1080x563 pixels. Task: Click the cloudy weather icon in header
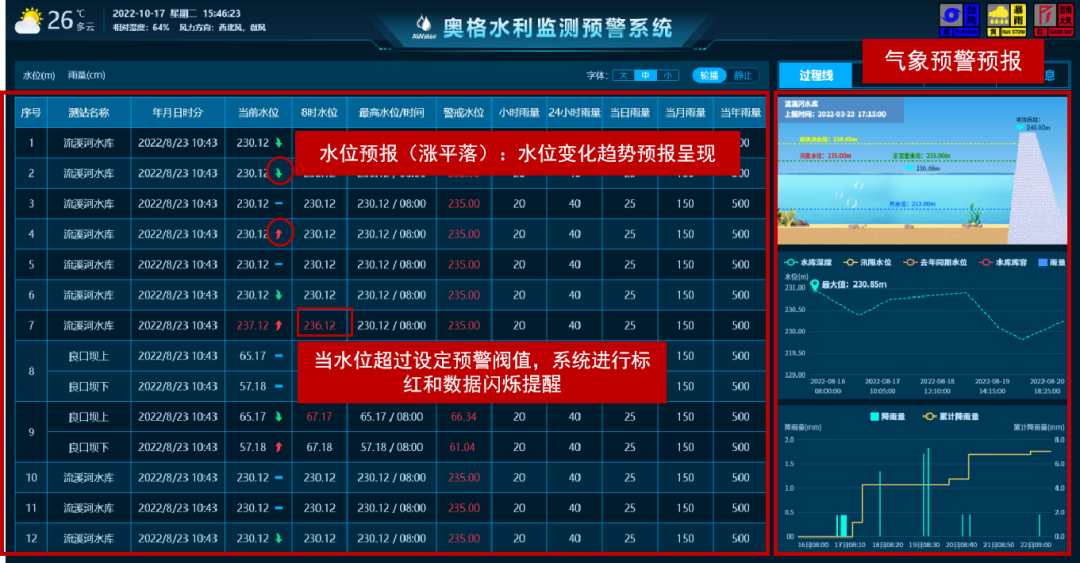(28, 20)
